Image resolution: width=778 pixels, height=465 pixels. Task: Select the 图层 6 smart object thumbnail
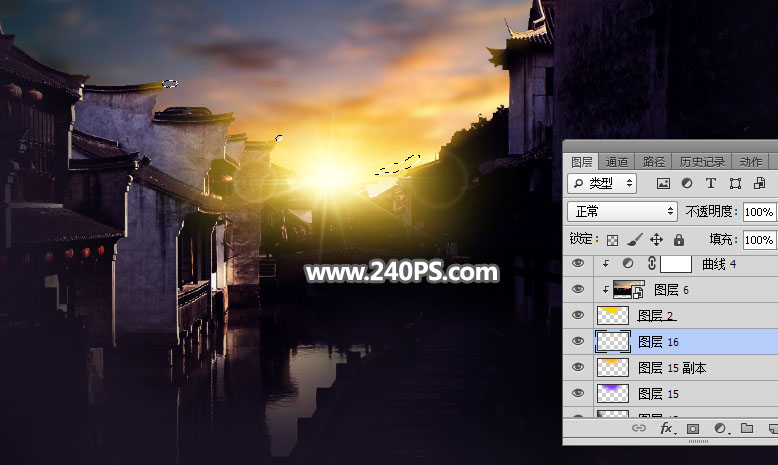[x=629, y=289]
